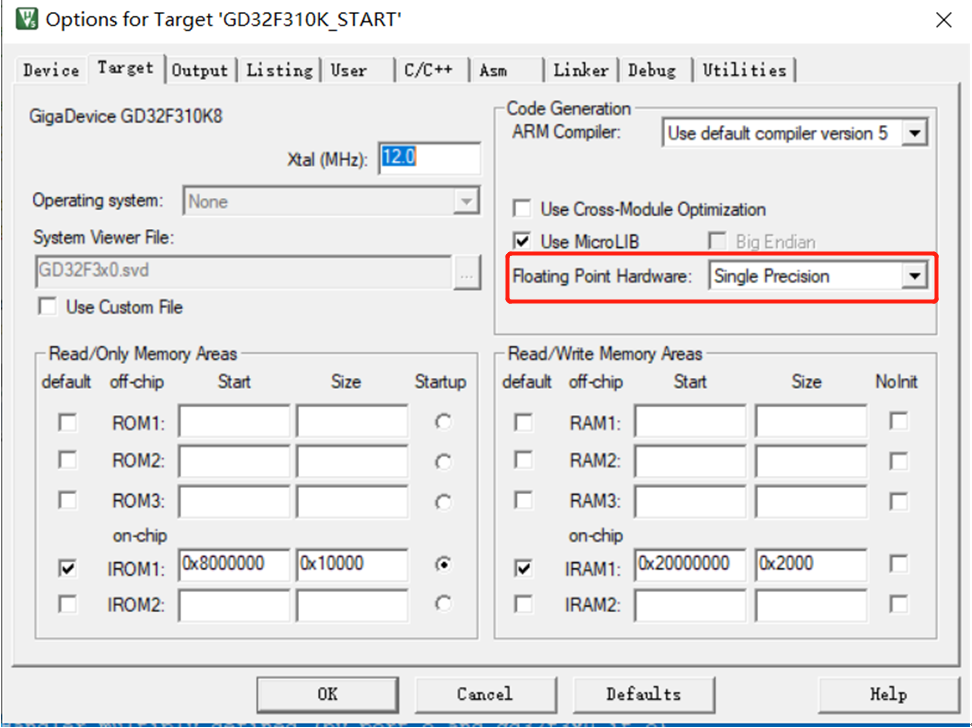Click the RAM1 Start address field
The height and width of the screenshot is (728, 972).
click(x=691, y=422)
